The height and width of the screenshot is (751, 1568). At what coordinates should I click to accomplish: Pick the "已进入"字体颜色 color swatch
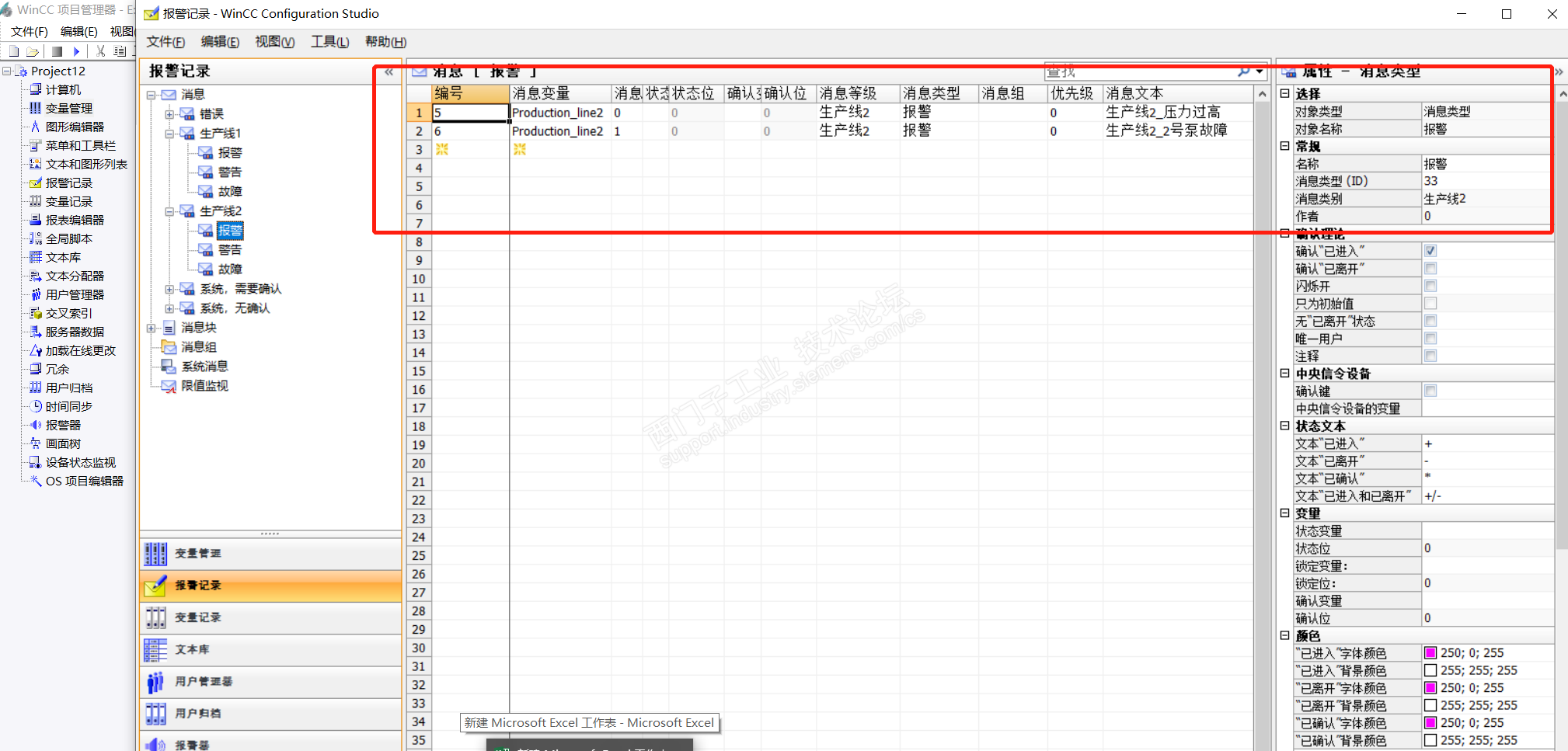(1430, 653)
